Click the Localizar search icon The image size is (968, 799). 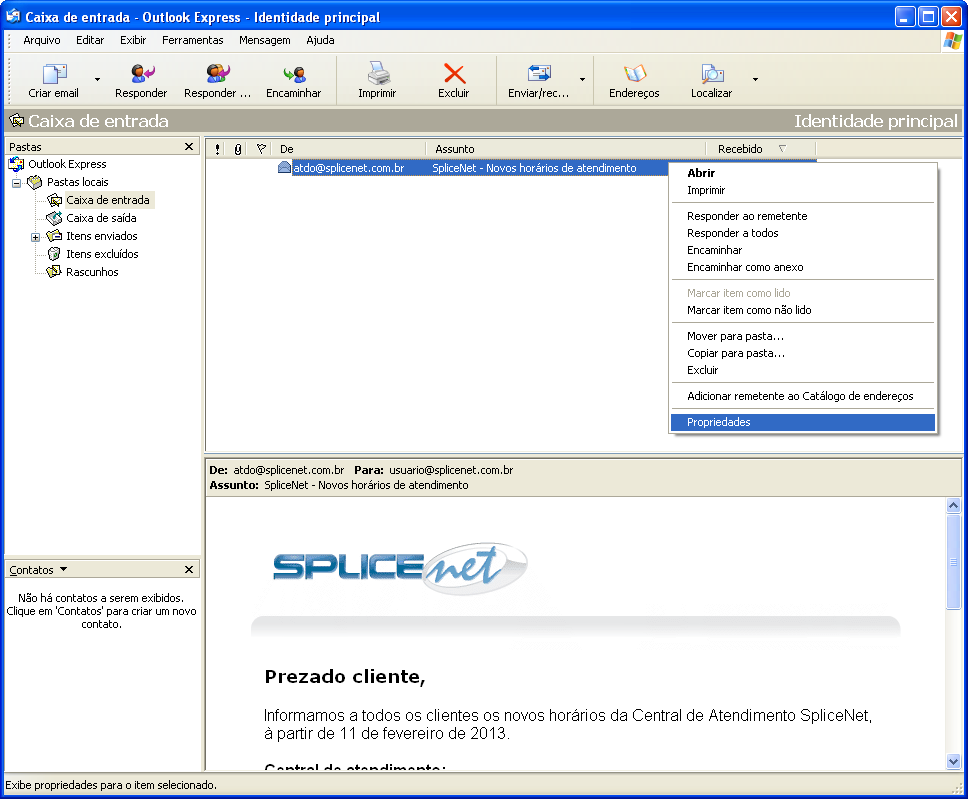(x=712, y=73)
